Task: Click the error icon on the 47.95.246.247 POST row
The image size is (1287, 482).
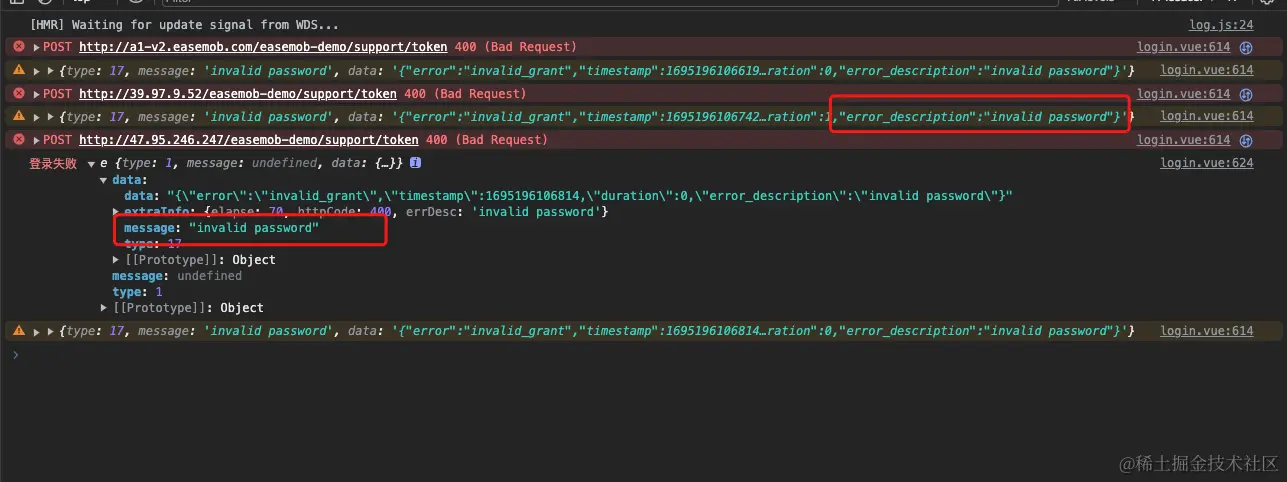Action: point(18,140)
